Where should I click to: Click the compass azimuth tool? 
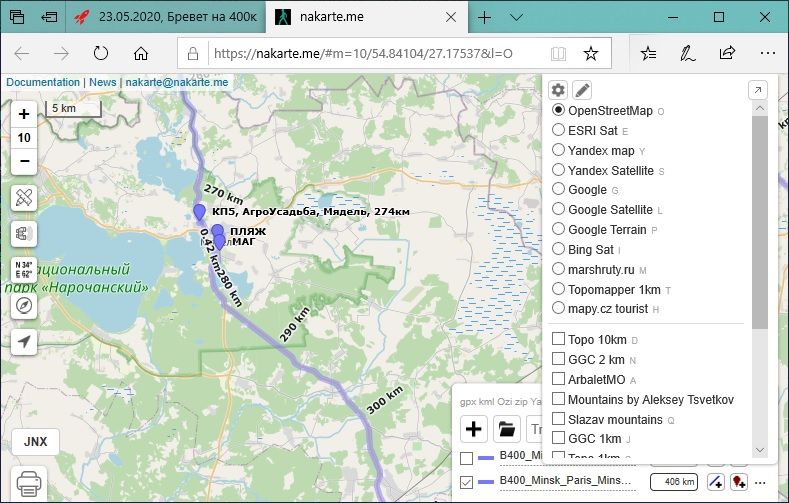(x=24, y=305)
